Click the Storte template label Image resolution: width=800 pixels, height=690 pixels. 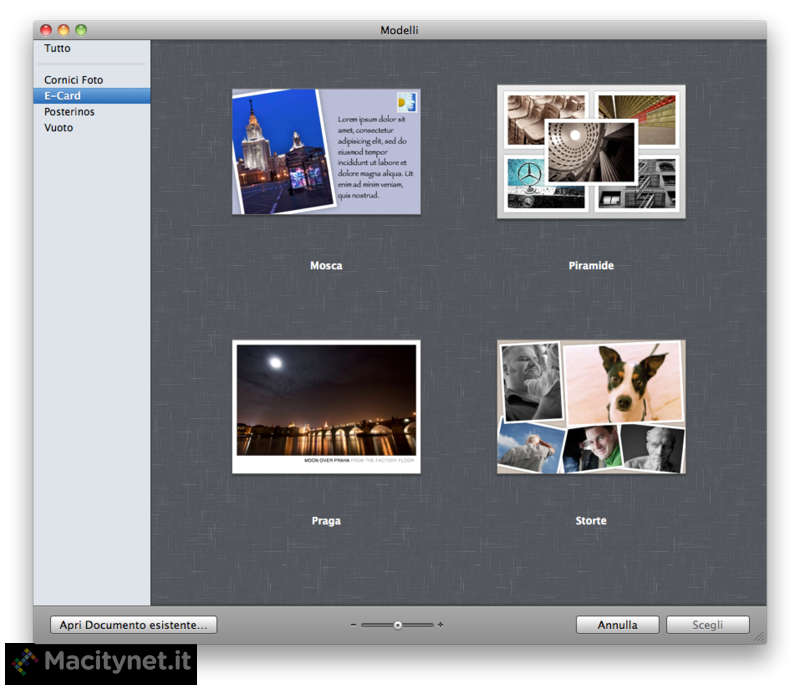pyautogui.click(x=591, y=521)
